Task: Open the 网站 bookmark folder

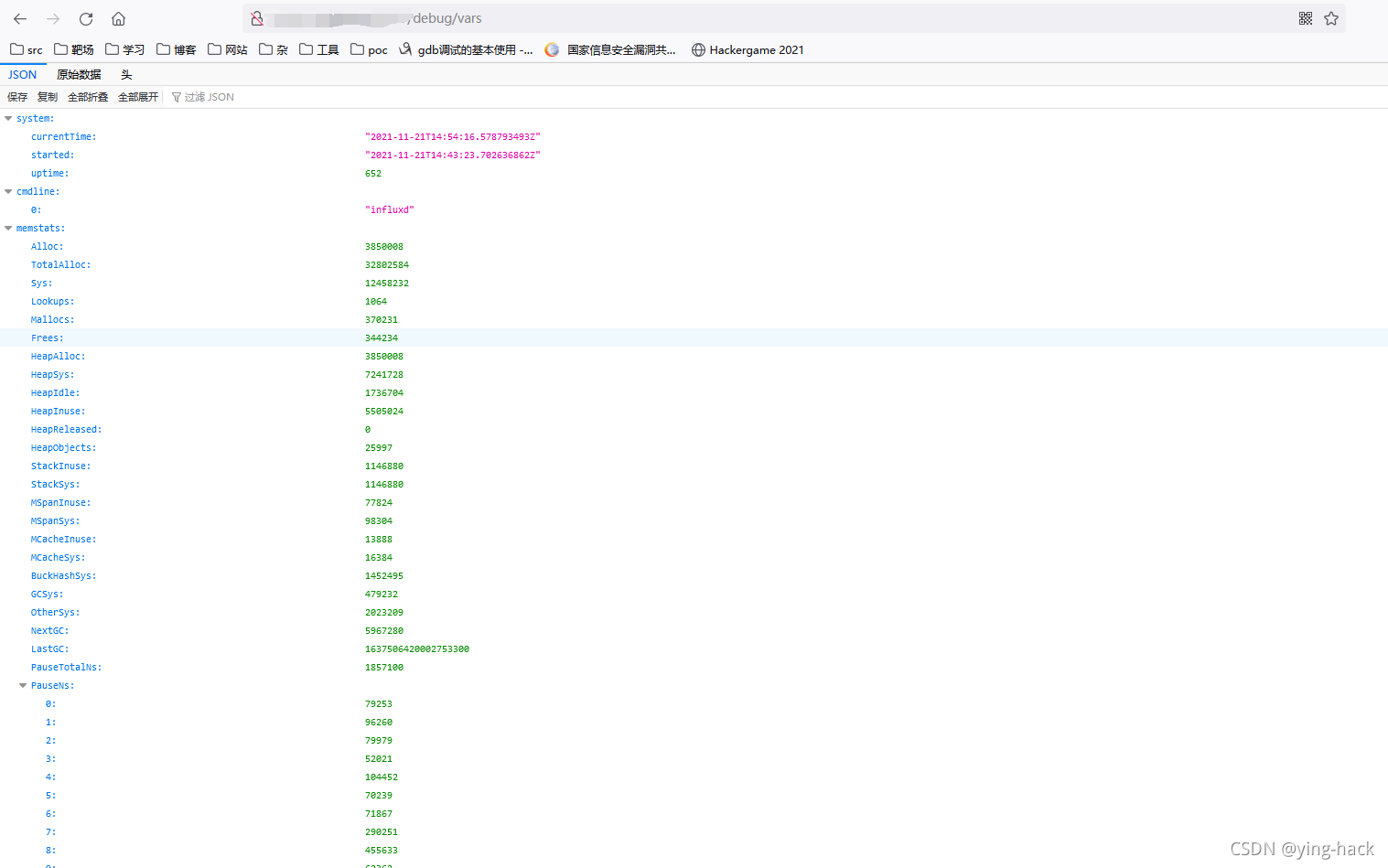Action: coord(228,49)
